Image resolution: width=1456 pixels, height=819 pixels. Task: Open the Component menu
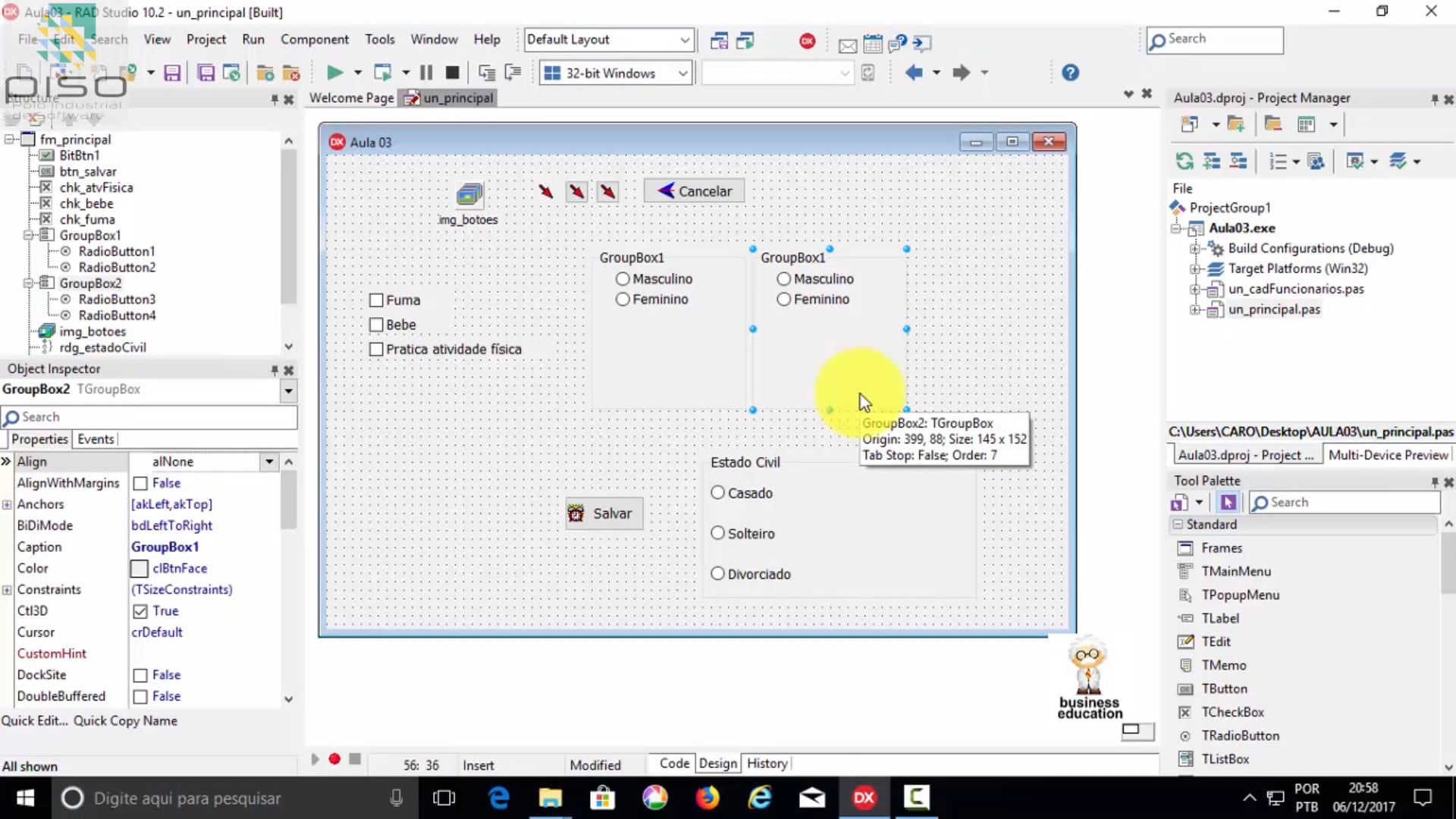314,39
